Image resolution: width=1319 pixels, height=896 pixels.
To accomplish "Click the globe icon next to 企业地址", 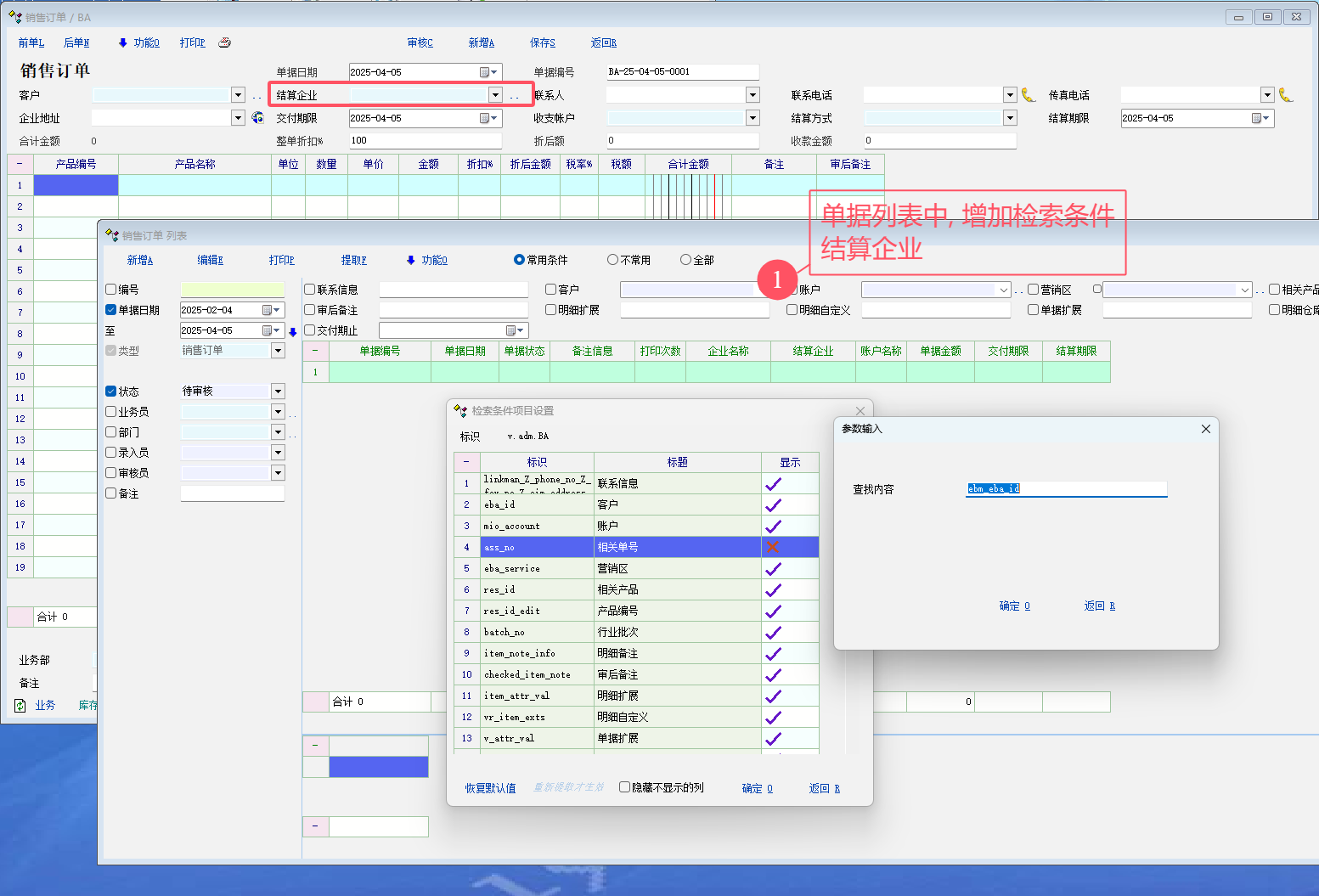I will pyautogui.click(x=258, y=118).
